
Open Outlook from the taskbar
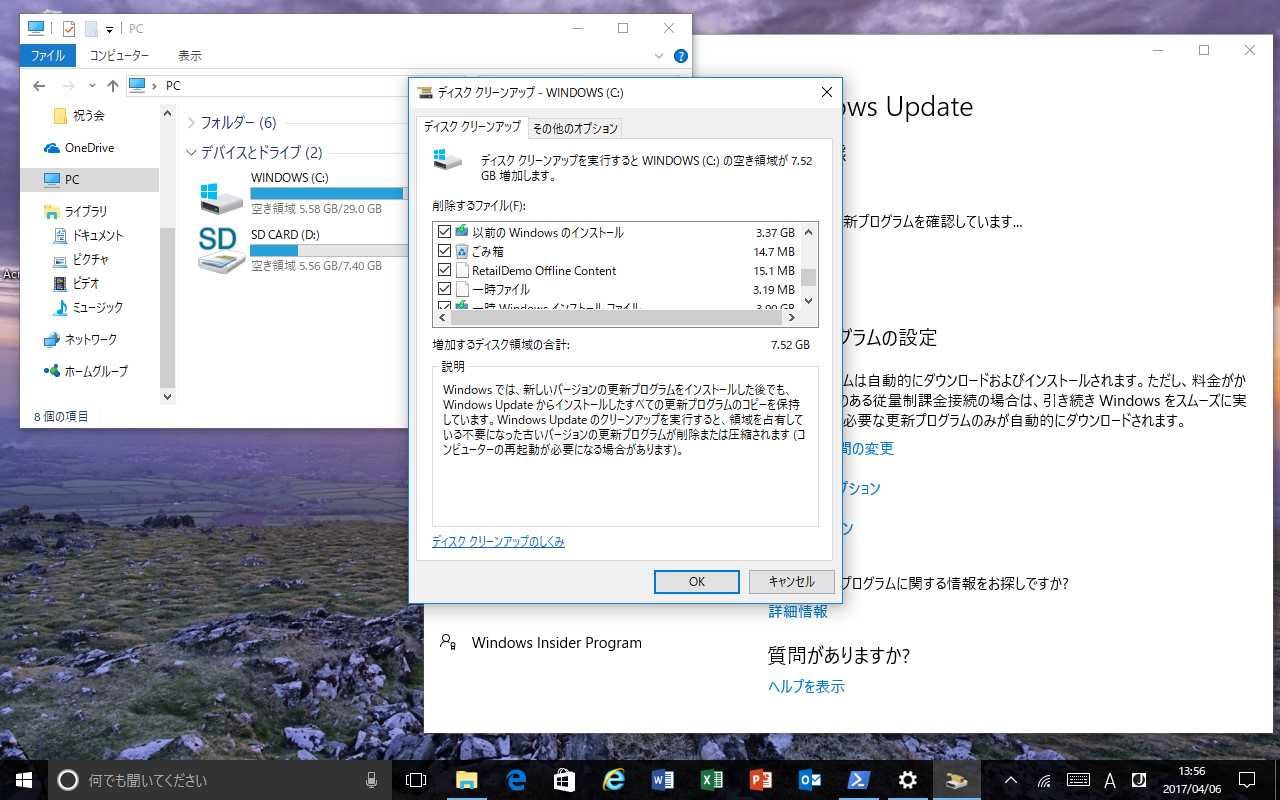[810, 780]
